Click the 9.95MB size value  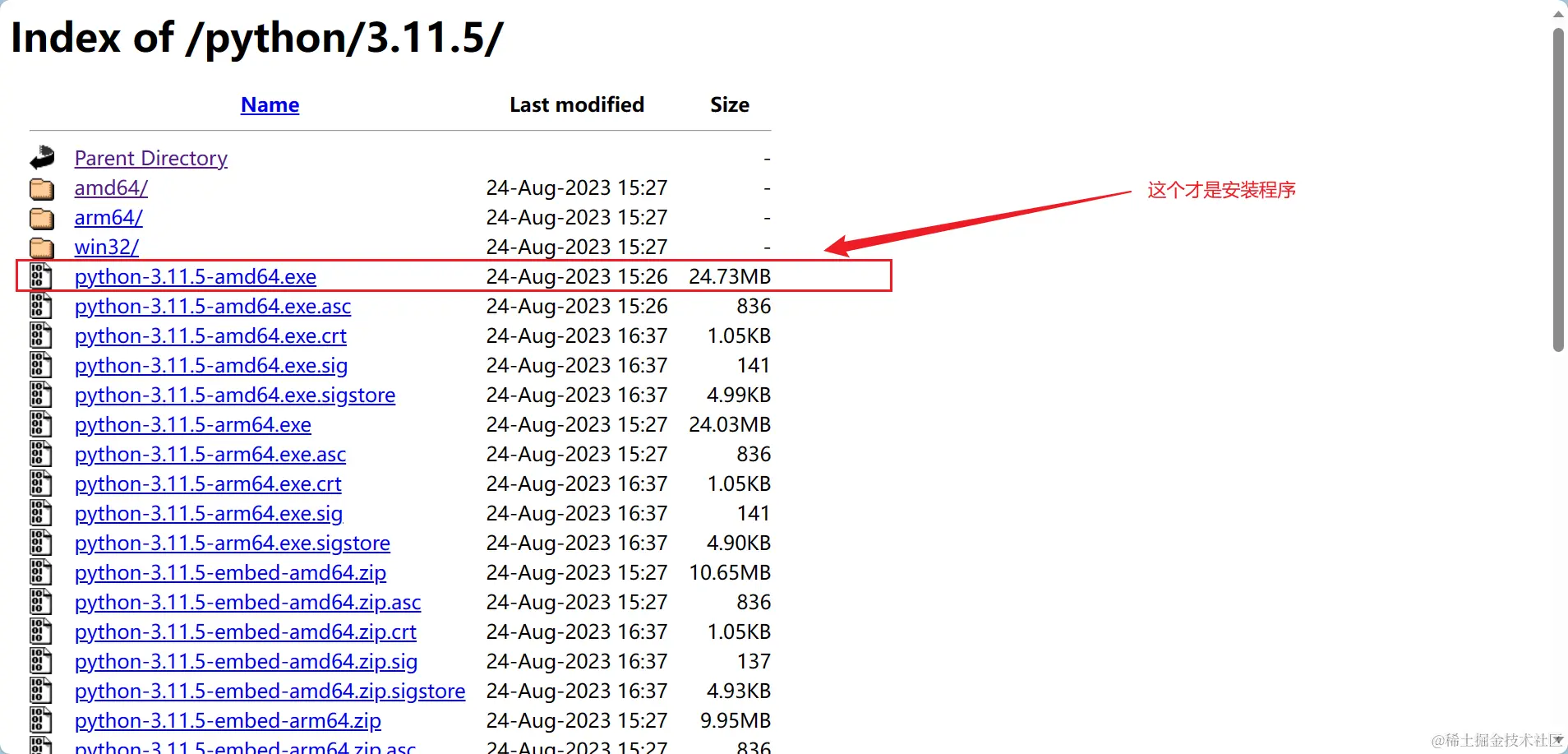pos(736,720)
